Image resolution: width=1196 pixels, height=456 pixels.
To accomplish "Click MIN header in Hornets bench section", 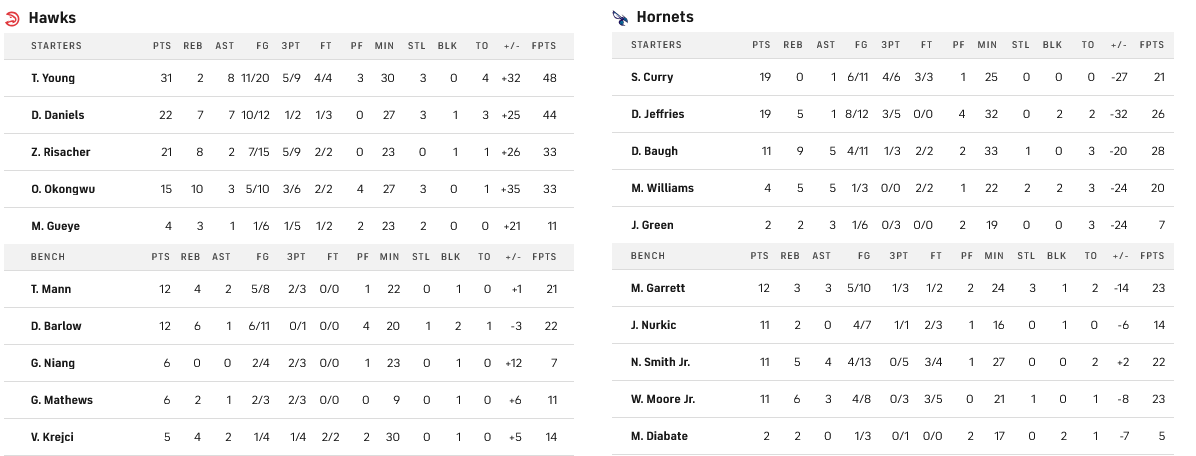I will click(993, 256).
